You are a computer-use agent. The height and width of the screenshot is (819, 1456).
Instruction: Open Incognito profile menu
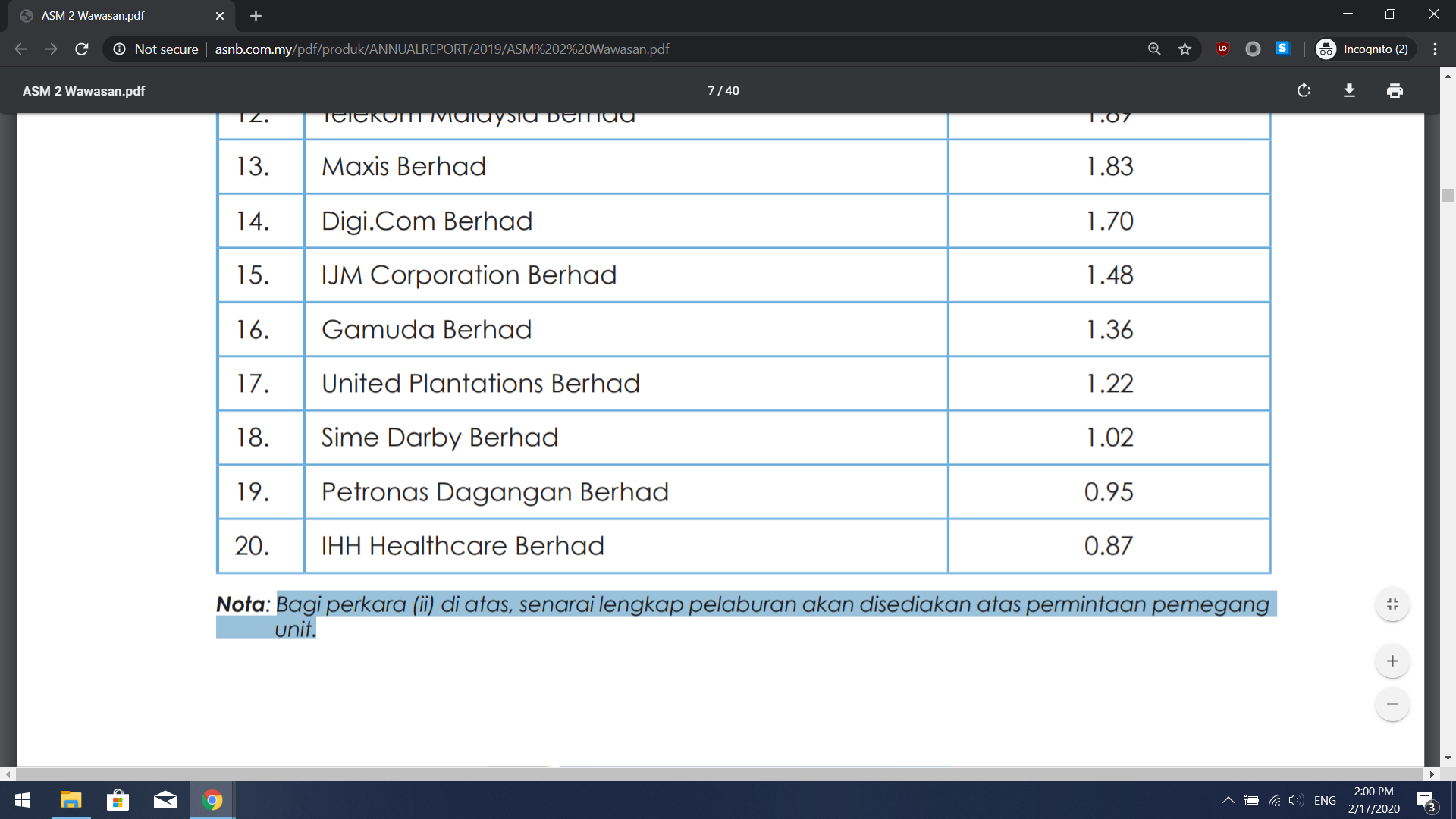(1365, 49)
